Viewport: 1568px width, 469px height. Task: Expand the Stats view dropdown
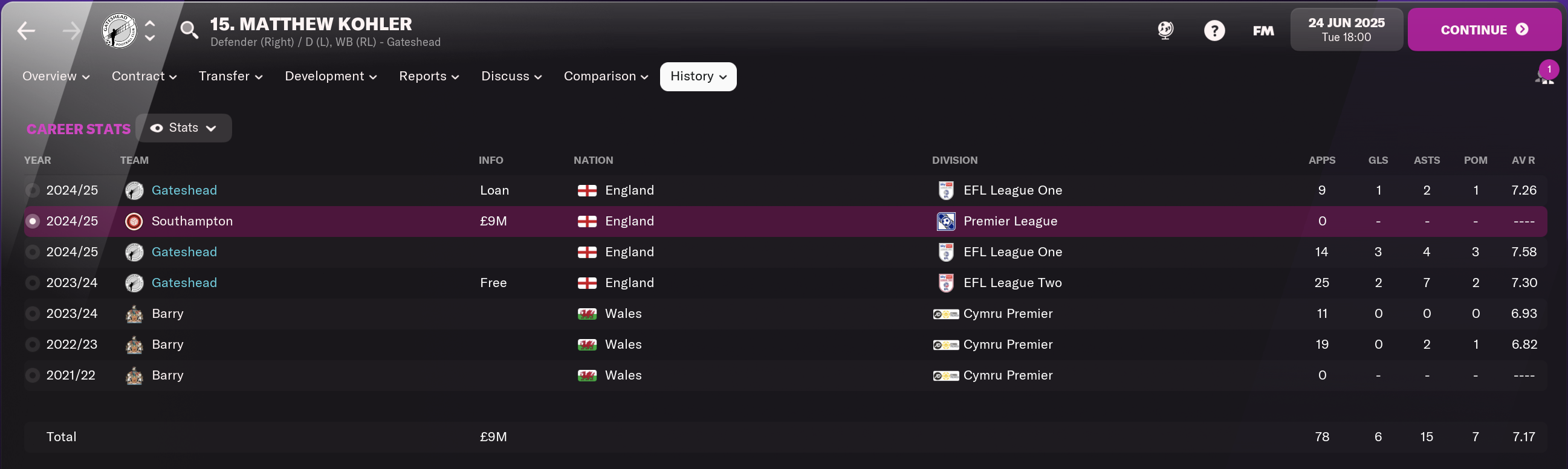pos(184,128)
